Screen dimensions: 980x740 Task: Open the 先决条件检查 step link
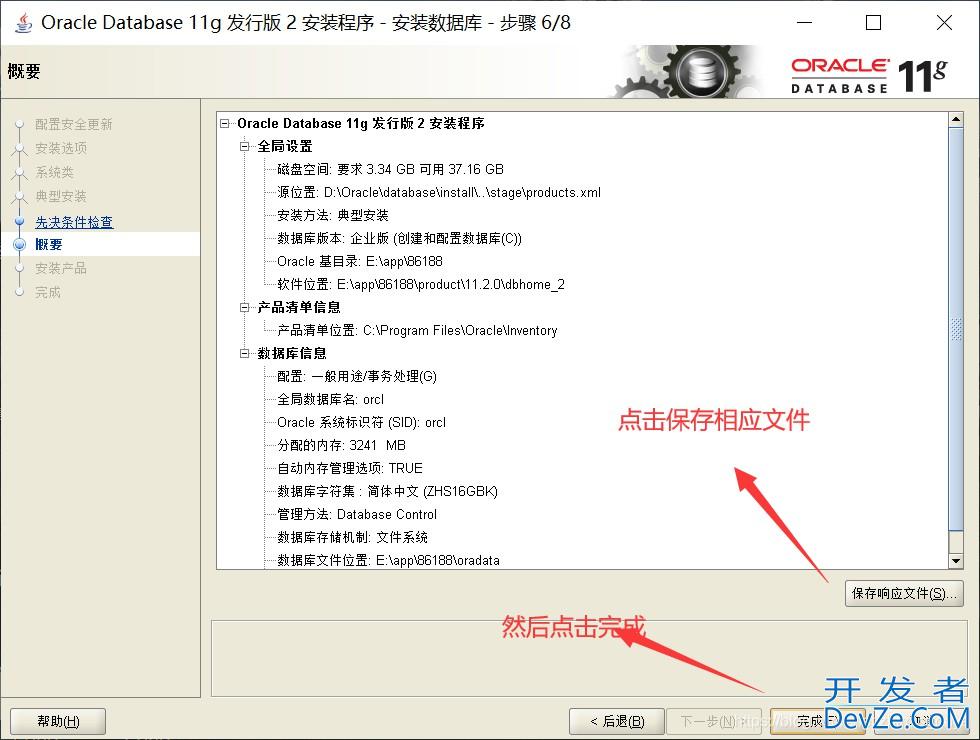[x=74, y=222]
